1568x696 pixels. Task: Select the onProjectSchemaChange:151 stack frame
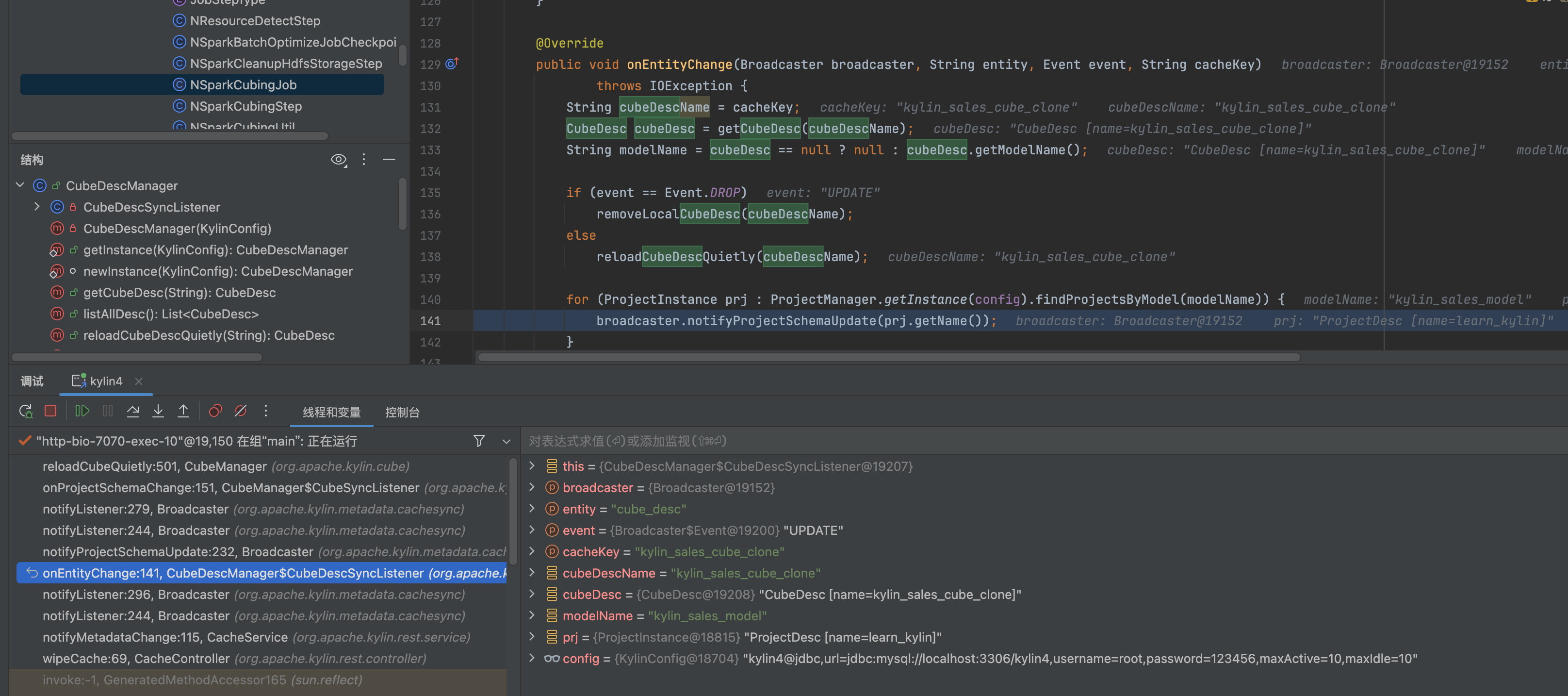click(x=274, y=488)
